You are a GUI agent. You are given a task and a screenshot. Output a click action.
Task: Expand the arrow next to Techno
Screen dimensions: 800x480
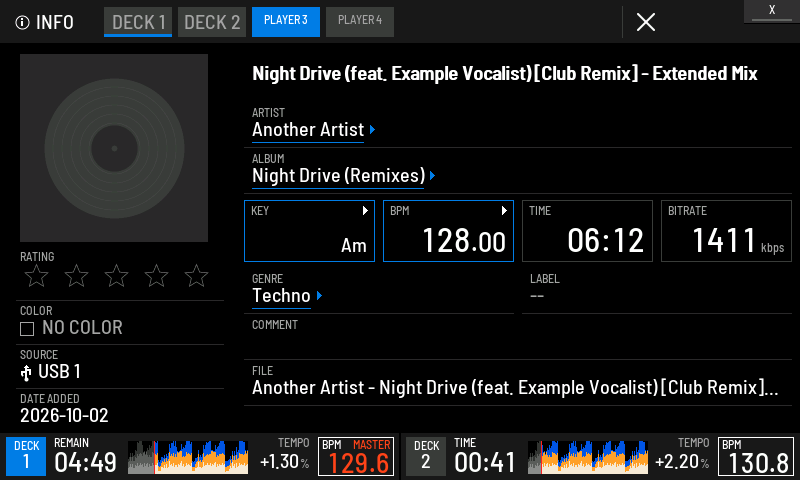pos(319,295)
